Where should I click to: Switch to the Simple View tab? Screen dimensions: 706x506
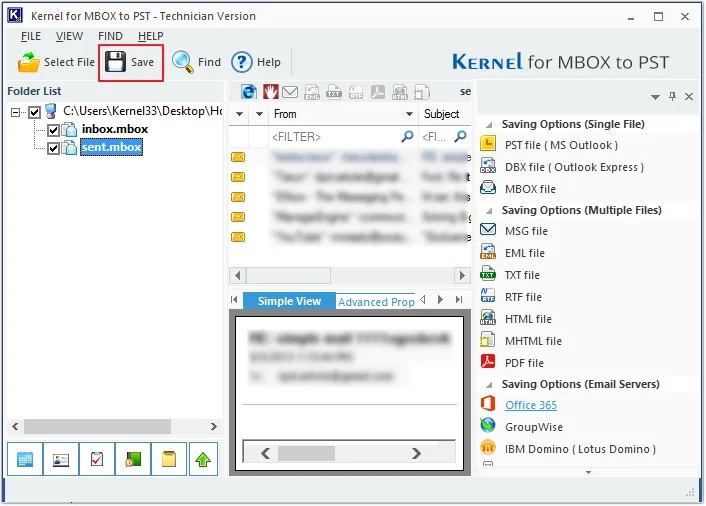point(289,301)
